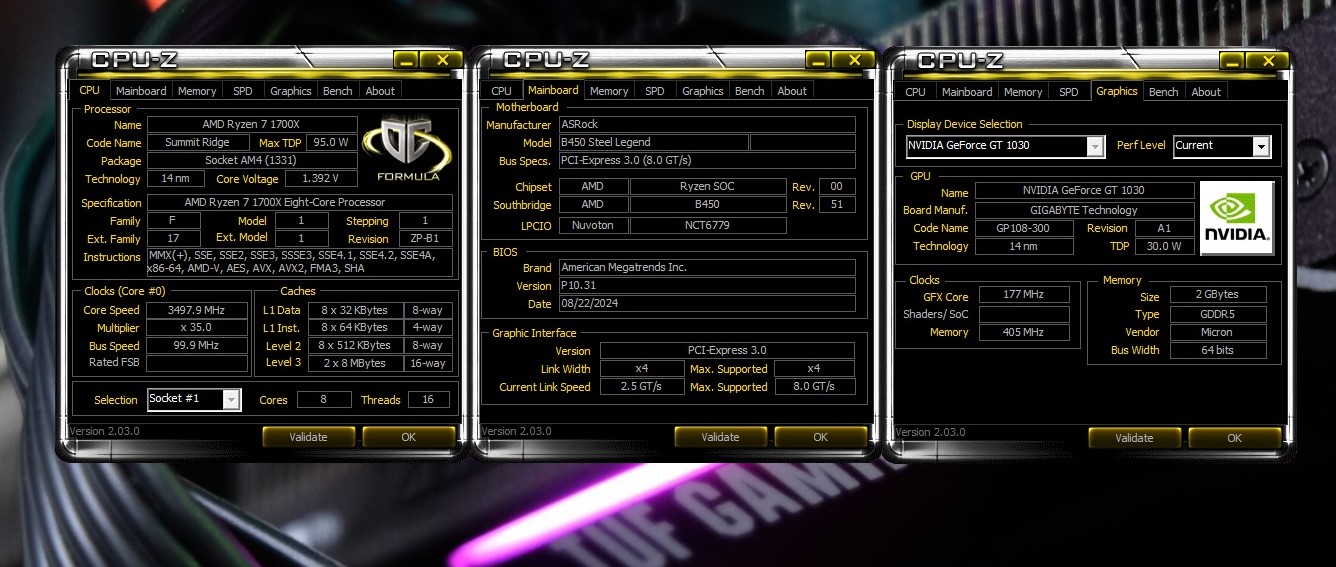This screenshot has width=1336, height=567.
Task: Switch to Mainboard tab in left window
Action: point(141,91)
